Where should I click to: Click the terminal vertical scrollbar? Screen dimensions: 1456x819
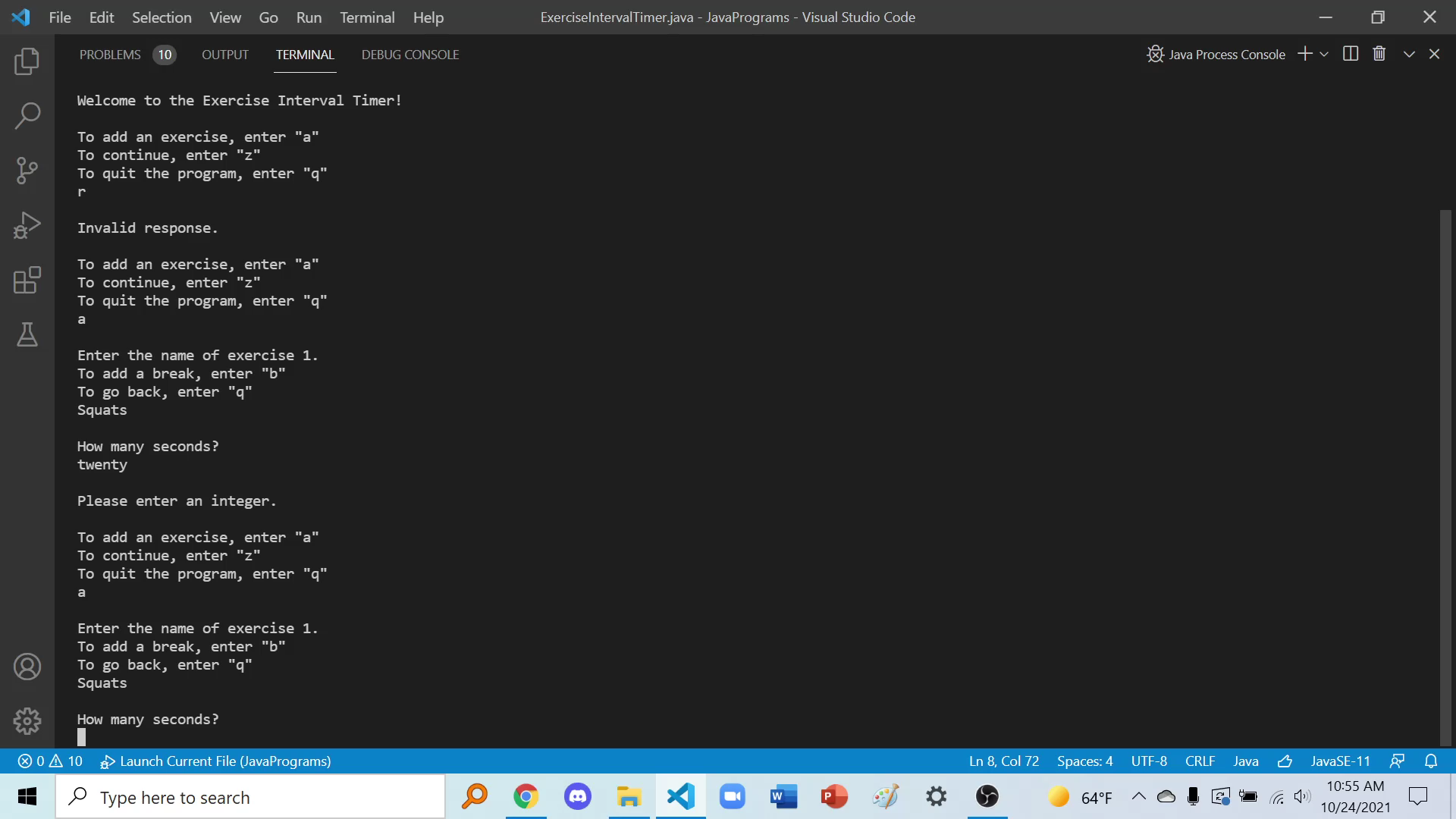click(1445, 478)
